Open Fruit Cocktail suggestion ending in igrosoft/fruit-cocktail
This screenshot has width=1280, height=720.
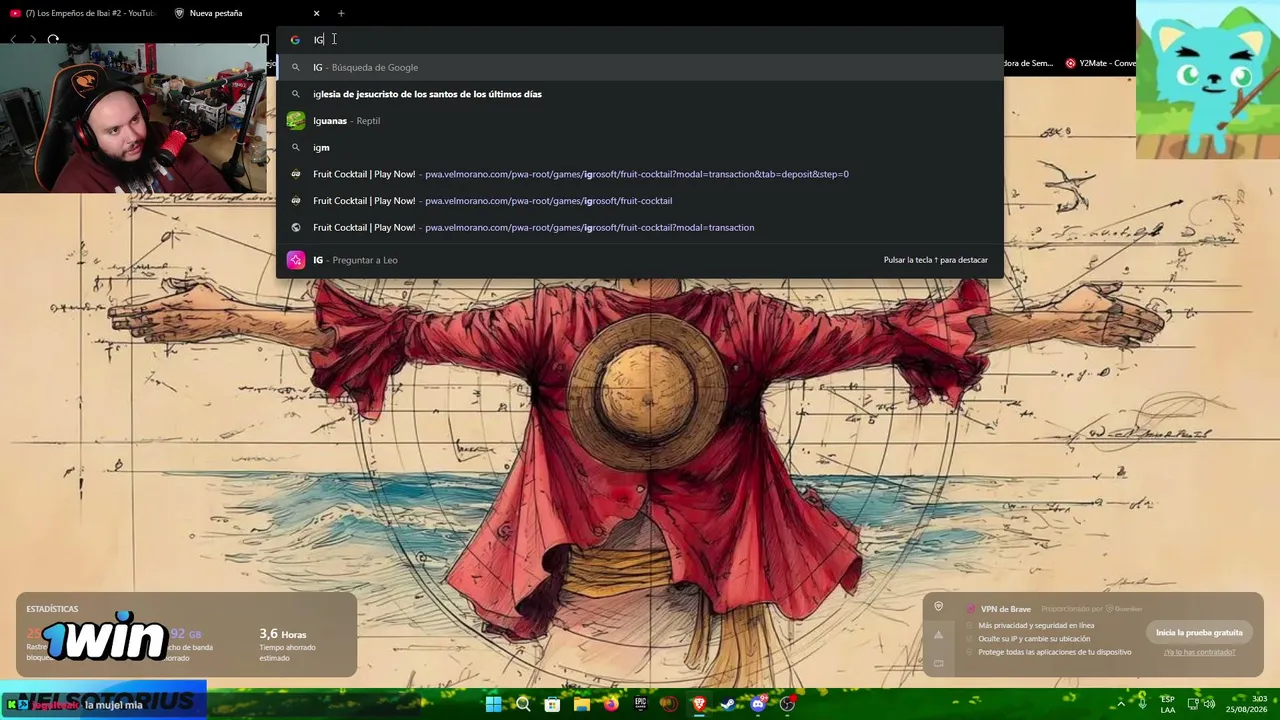click(640, 201)
